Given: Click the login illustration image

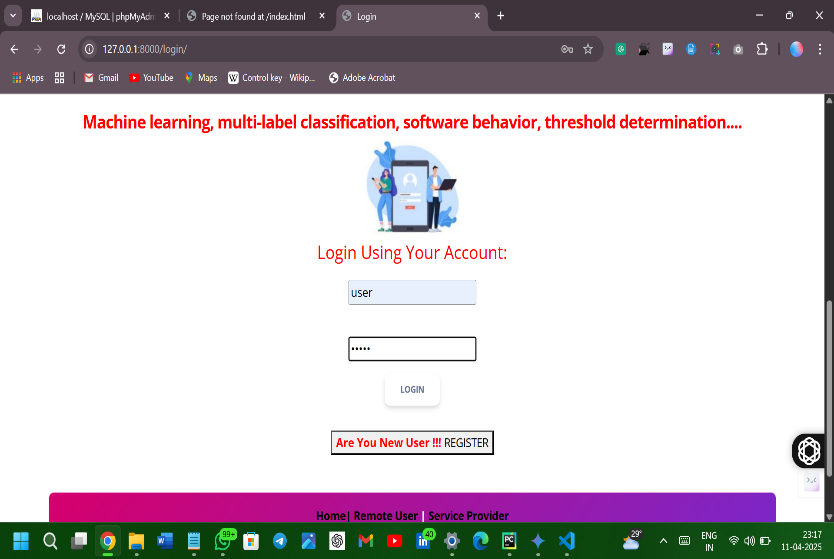Looking at the screenshot, I should point(412,187).
